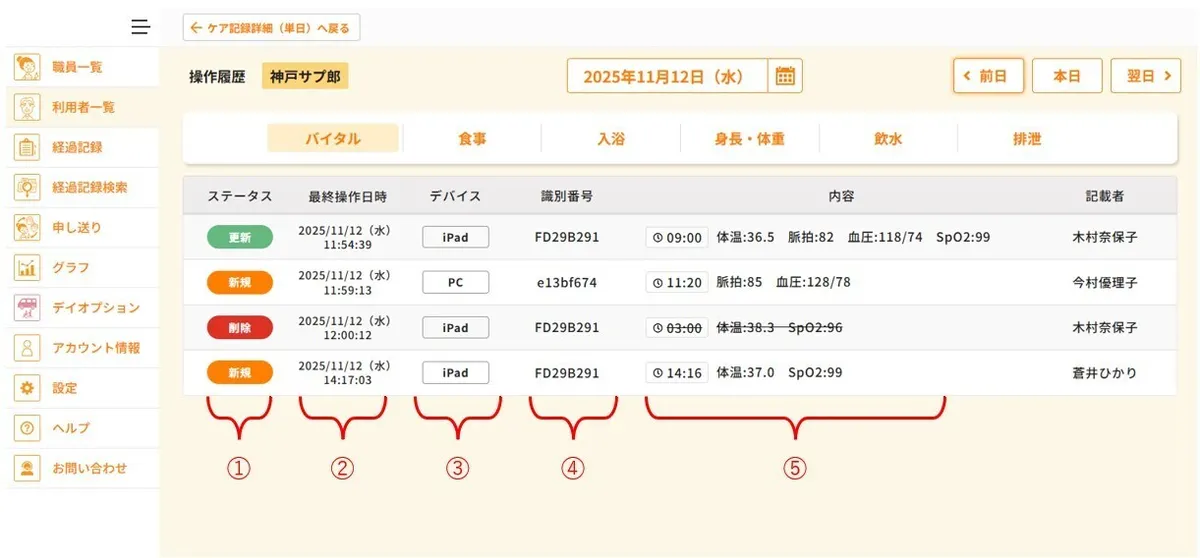The width and height of the screenshot is (1200, 558).
Task: Click the 前日 button
Action: pos(988,76)
